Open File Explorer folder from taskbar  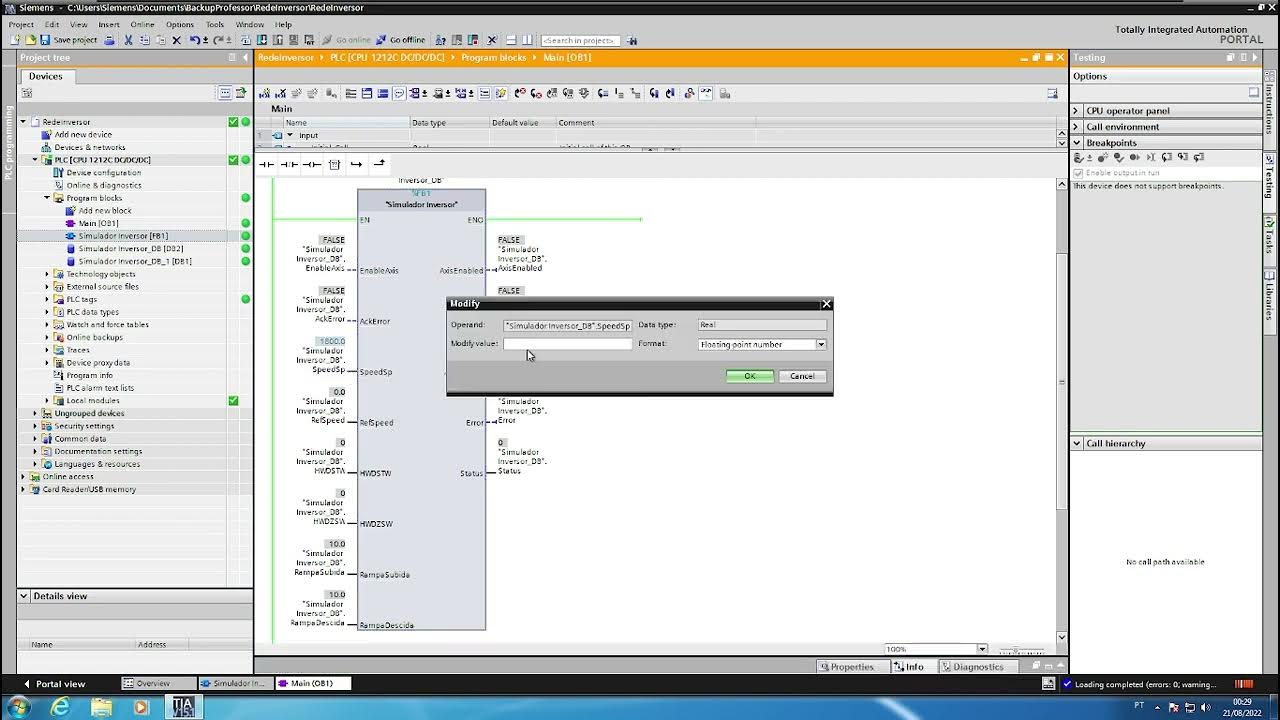coord(101,707)
